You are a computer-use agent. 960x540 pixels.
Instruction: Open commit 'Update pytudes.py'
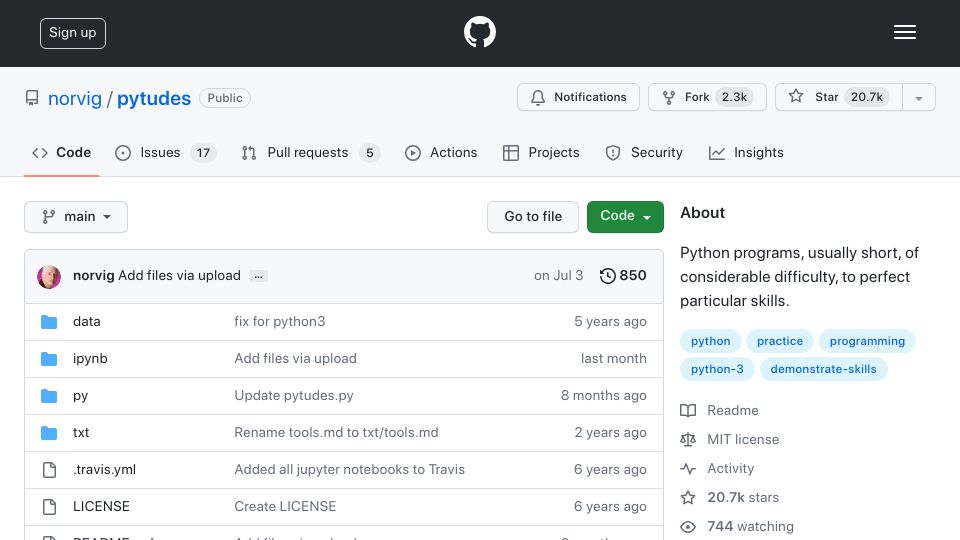point(294,396)
